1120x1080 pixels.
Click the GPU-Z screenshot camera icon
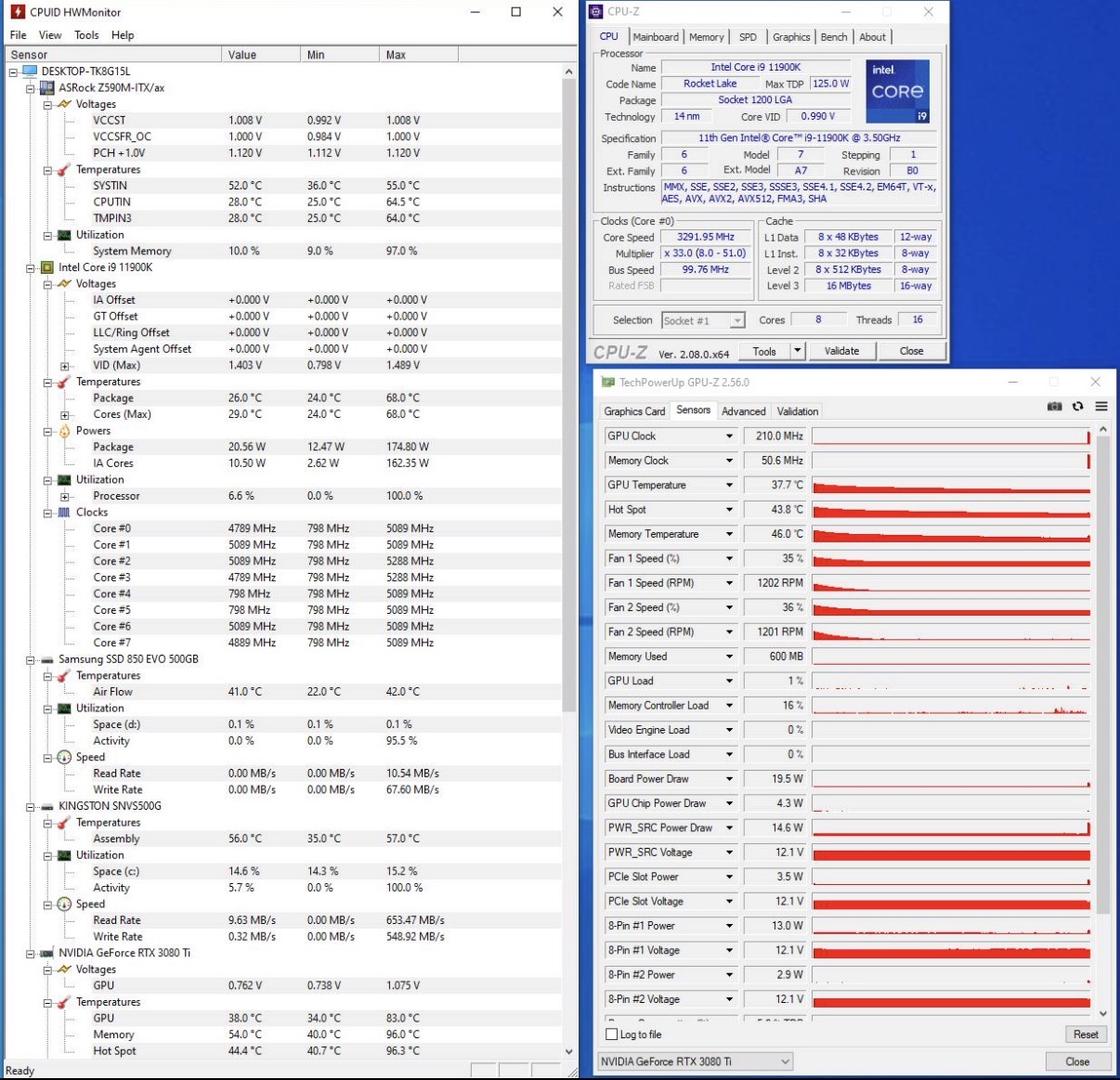pos(1054,407)
